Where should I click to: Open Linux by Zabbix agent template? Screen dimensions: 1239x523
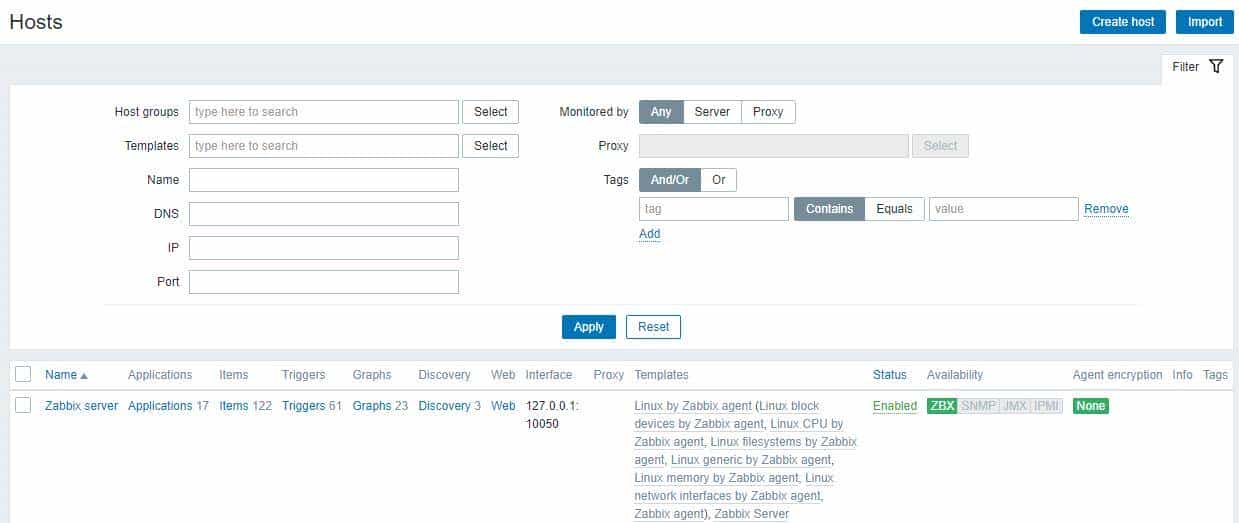[693, 406]
